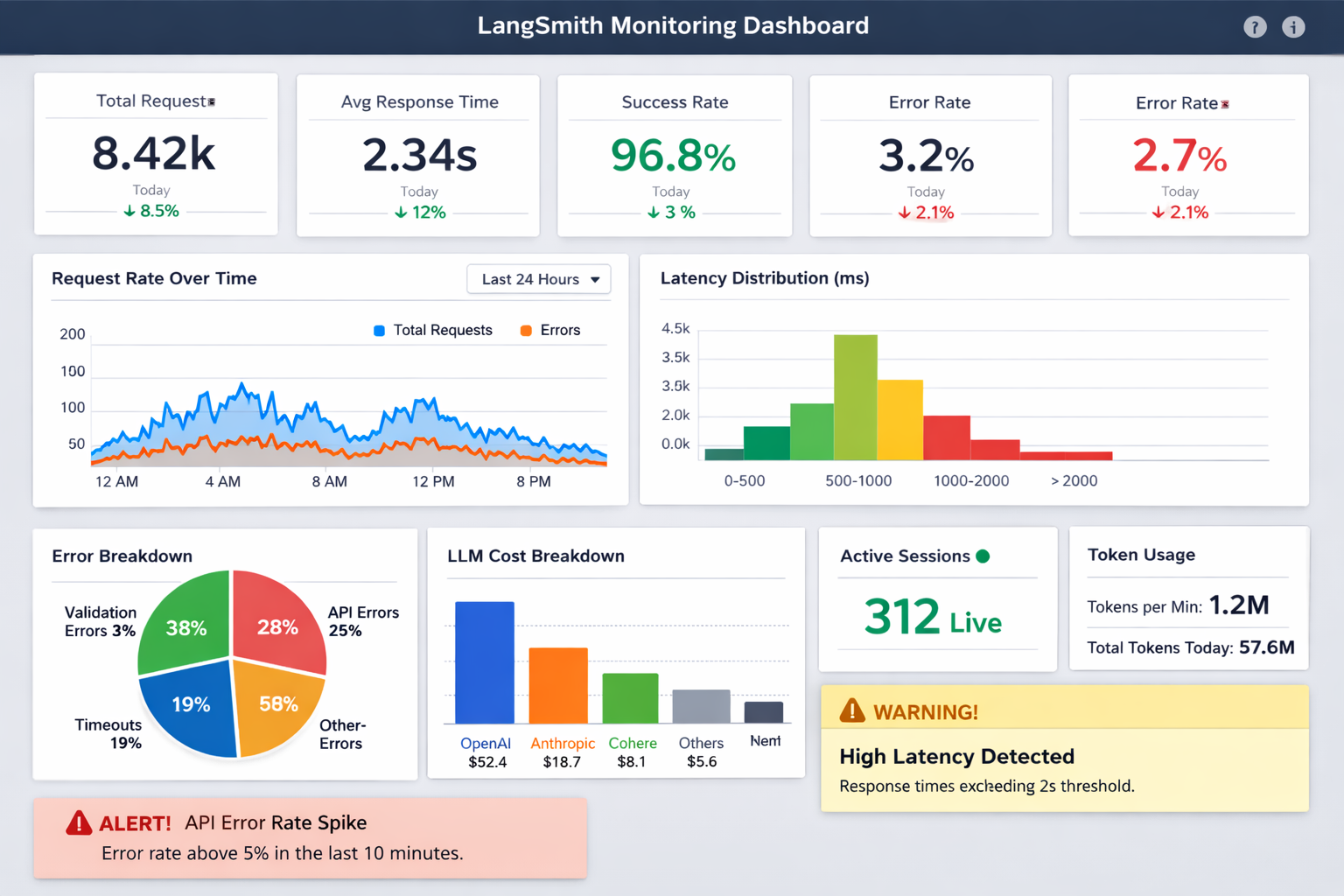Click the caret arrow in time range selector
Viewport: 1344px width, 896px height.
coord(595,280)
